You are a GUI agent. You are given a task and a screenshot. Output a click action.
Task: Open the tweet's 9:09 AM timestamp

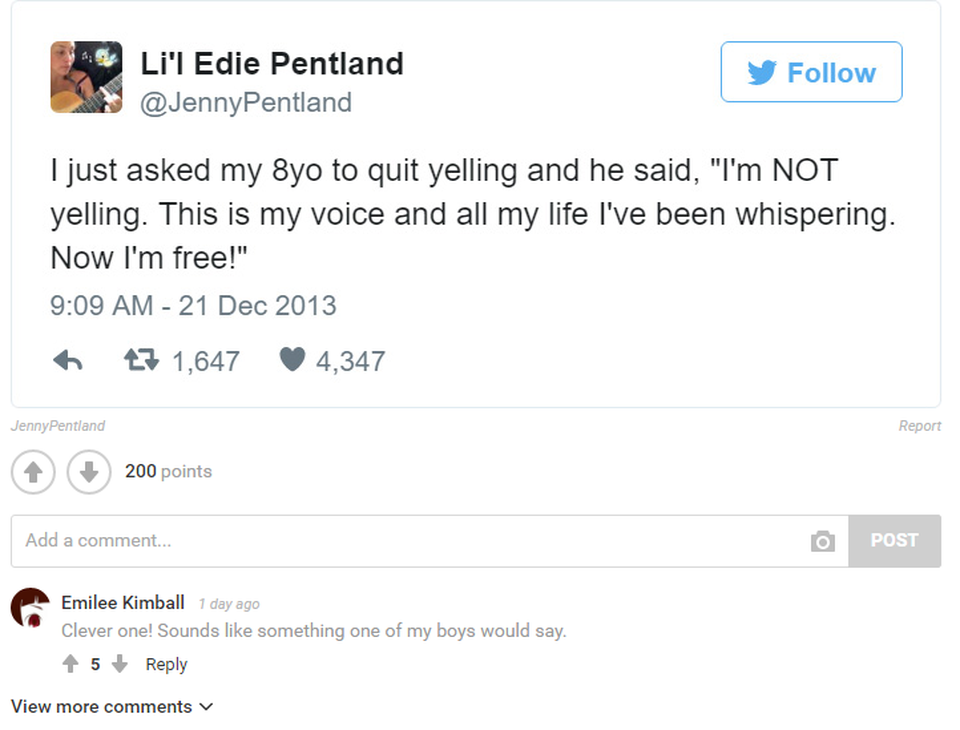tap(193, 305)
